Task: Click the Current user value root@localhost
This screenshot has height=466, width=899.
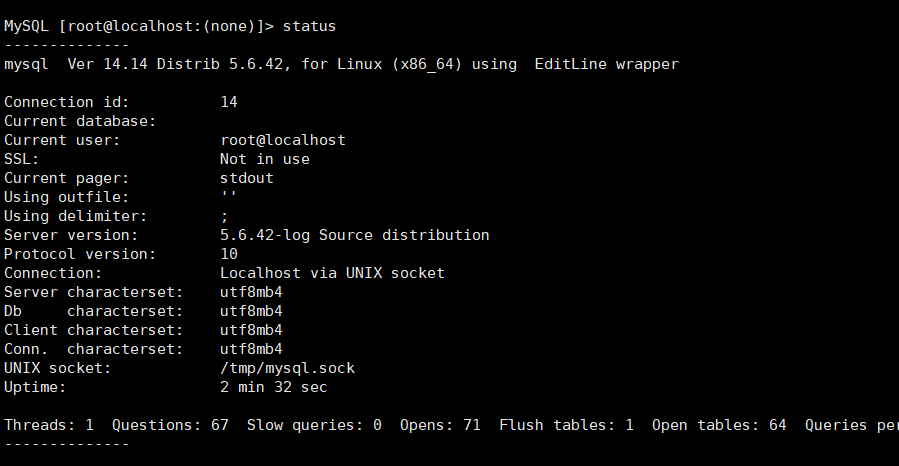Action: [x=283, y=140]
